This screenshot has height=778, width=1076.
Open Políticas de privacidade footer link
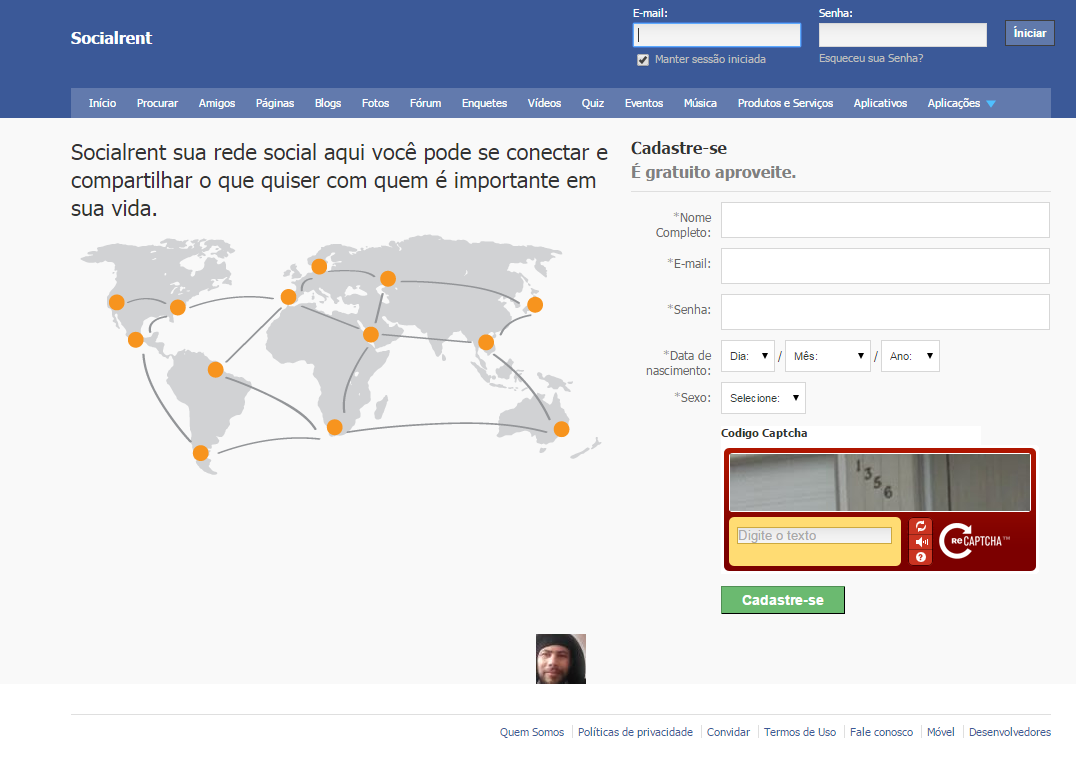pyautogui.click(x=635, y=732)
